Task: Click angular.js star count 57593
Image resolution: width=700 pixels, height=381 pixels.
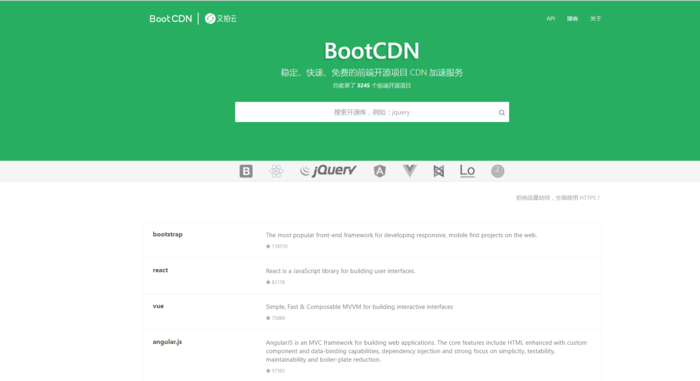Action: click(x=275, y=371)
